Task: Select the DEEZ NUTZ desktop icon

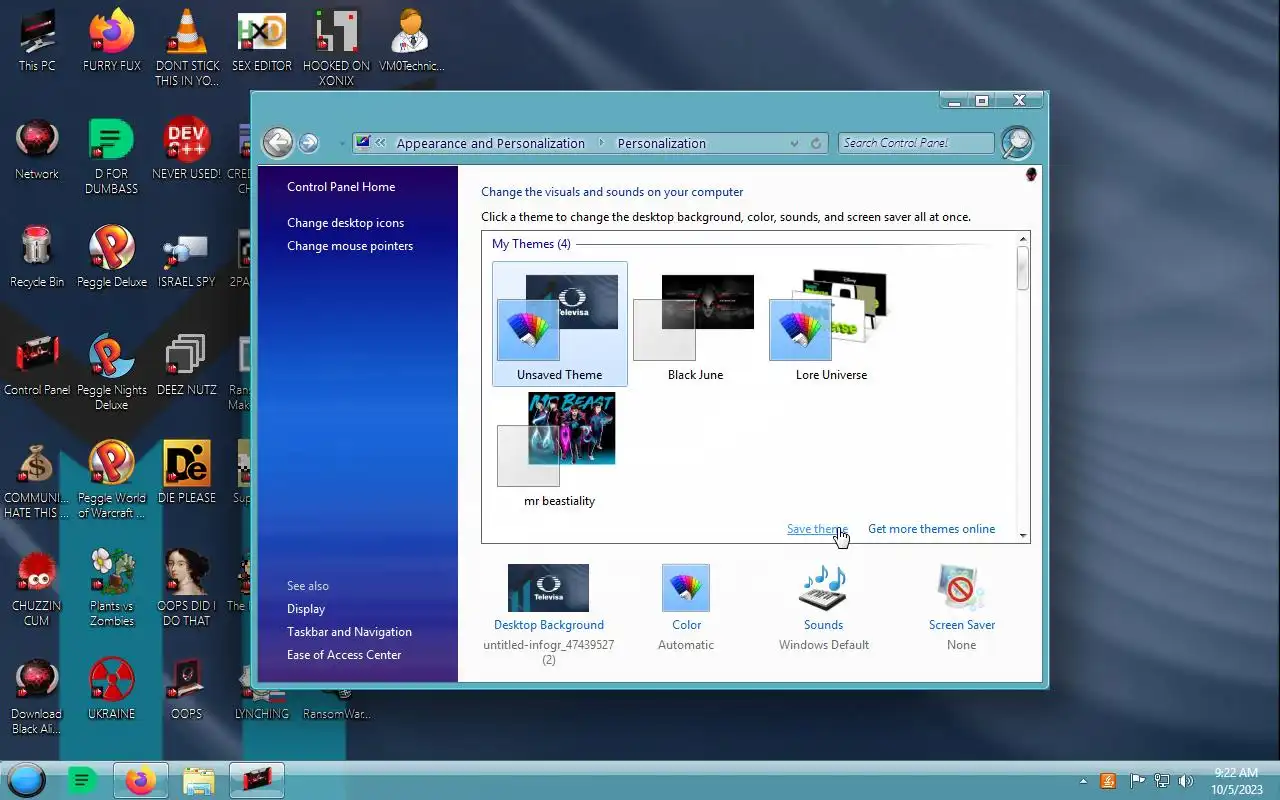Action: click(x=187, y=365)
